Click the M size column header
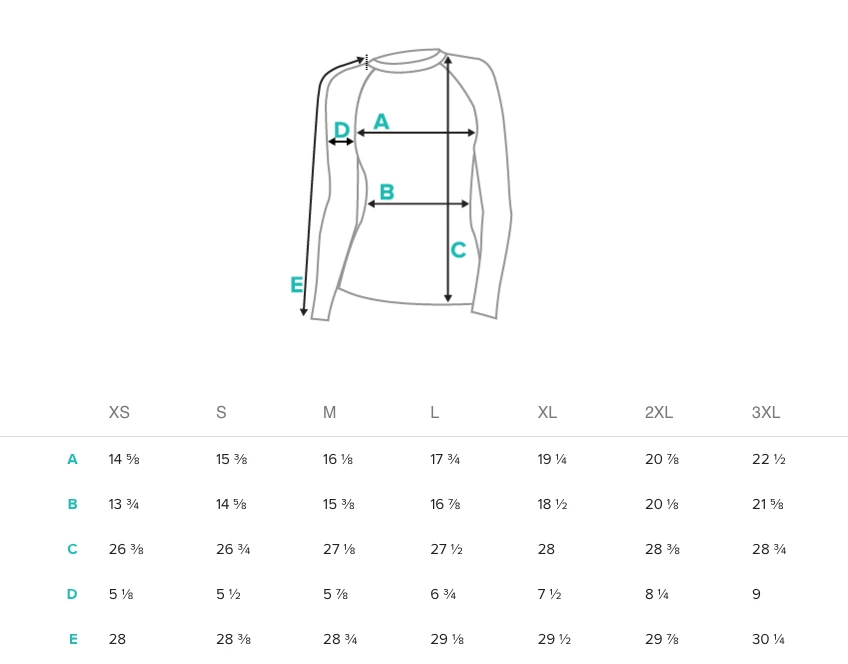This screenshot has width=848, height=664. click(329, 412)
